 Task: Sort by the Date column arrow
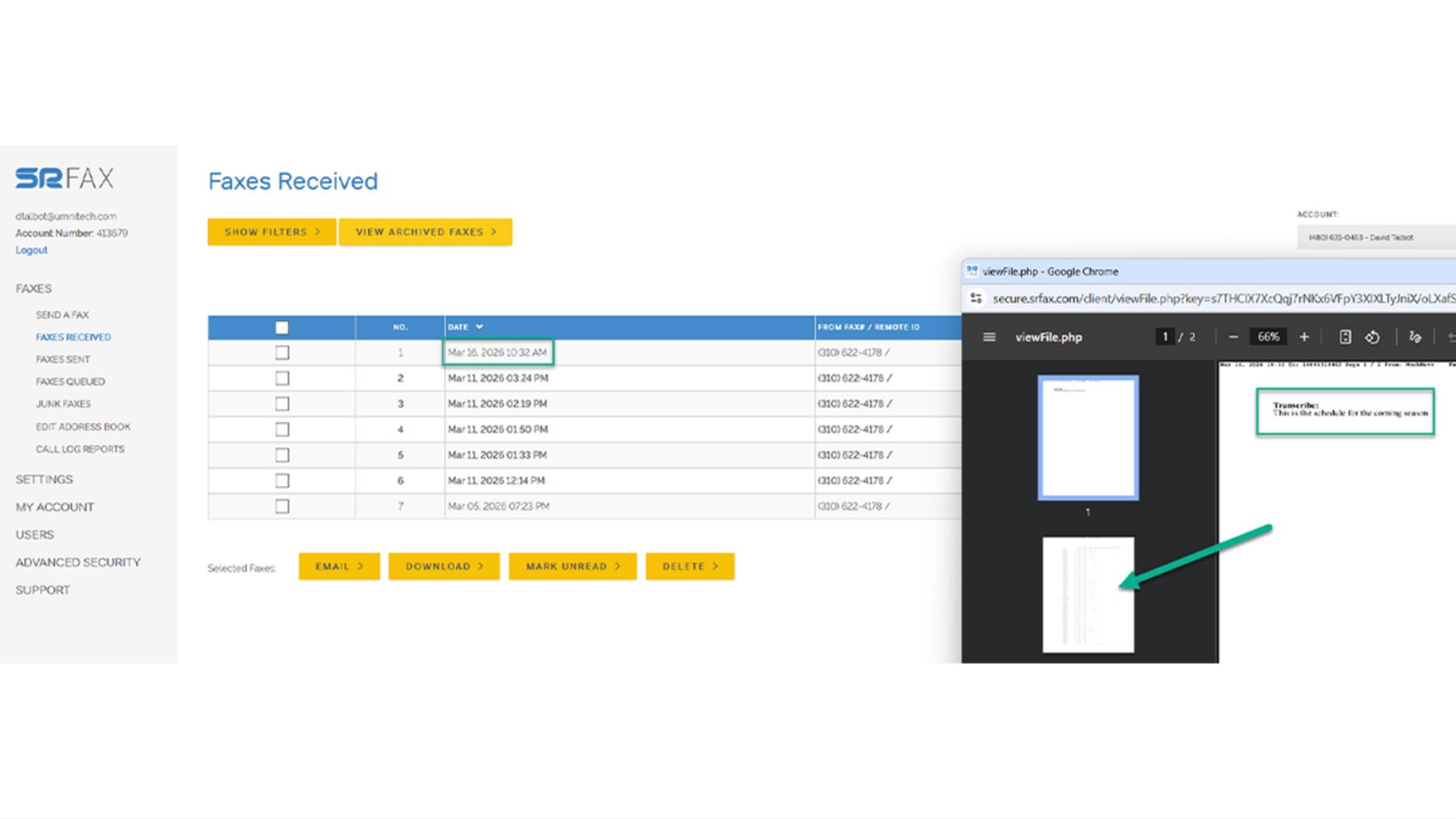pos(480,327)
